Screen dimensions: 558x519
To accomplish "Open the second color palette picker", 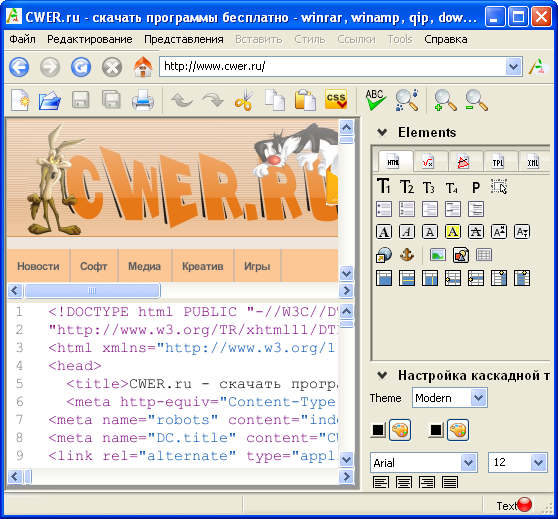I will tap(458, 430).
